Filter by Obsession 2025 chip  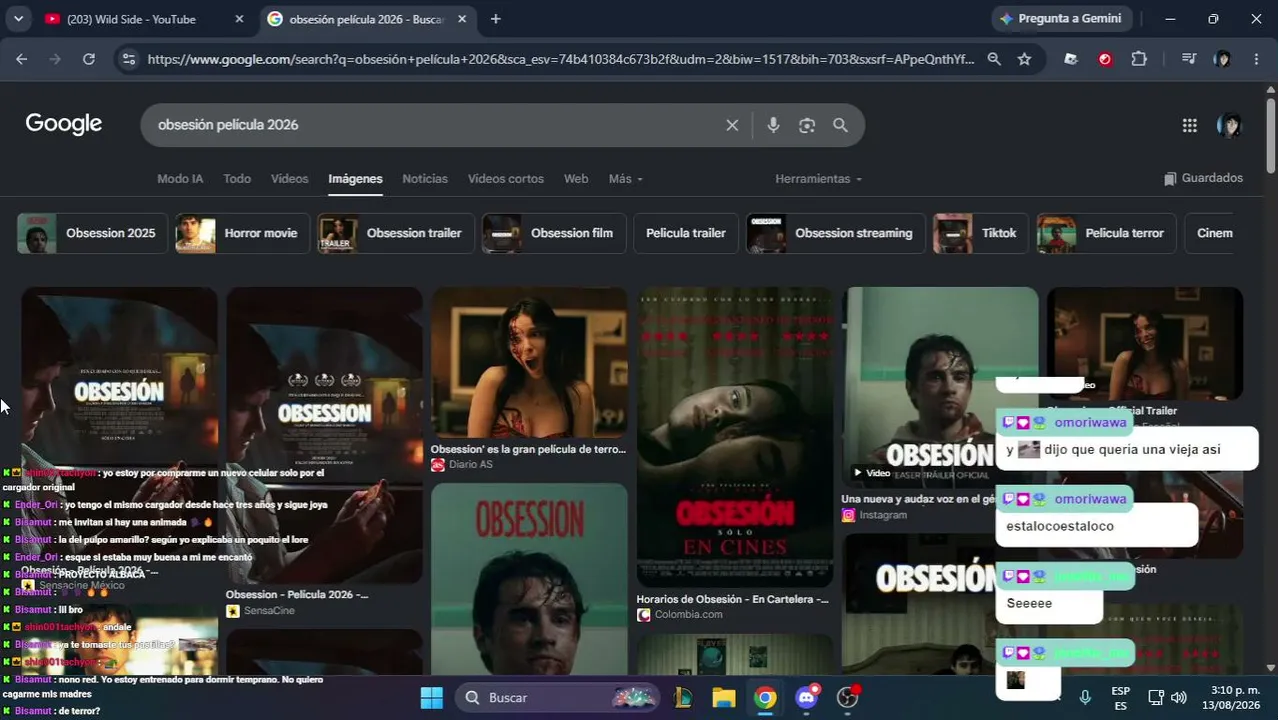tap(91, 233)
